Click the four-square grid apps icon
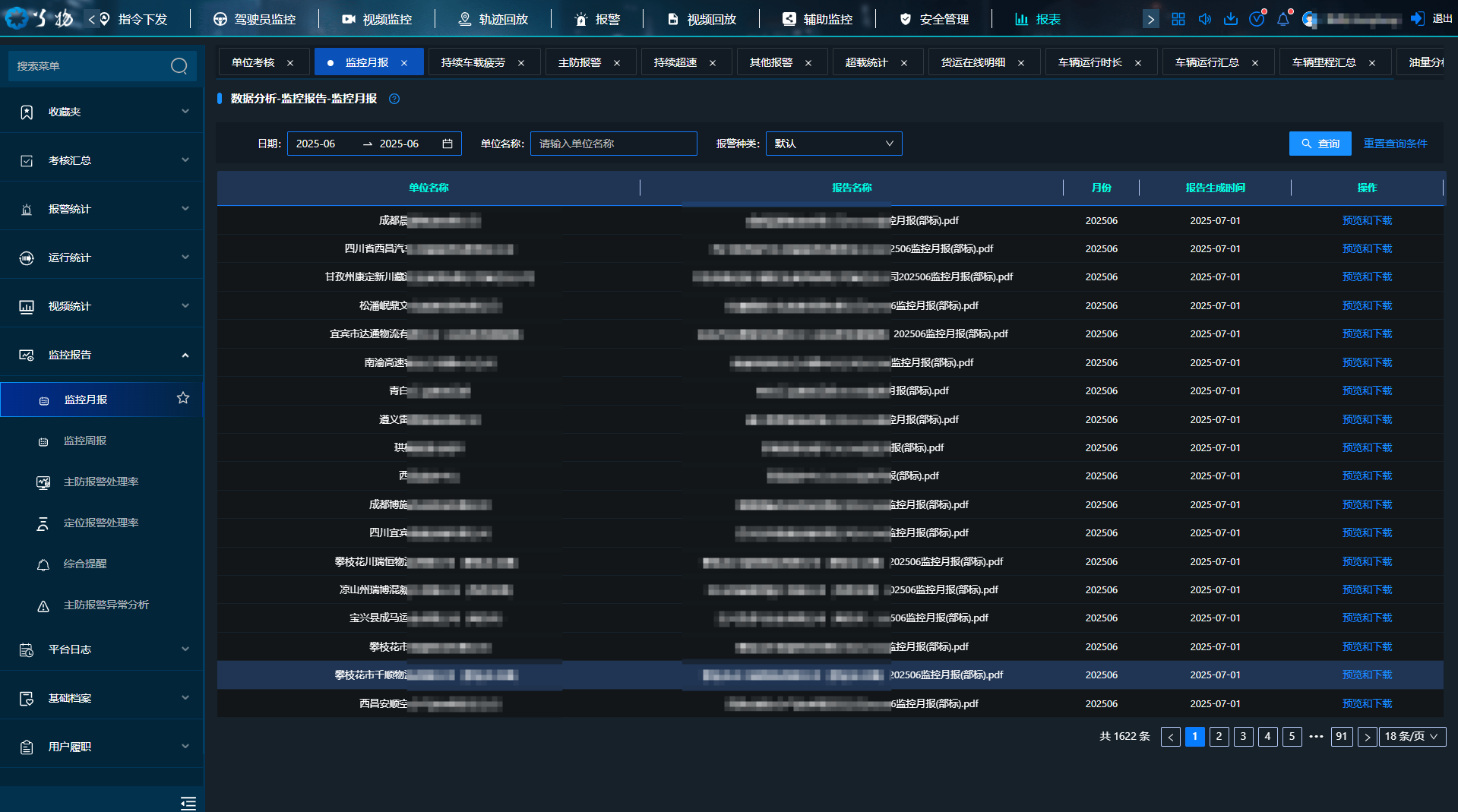 tap(1178, 19)
